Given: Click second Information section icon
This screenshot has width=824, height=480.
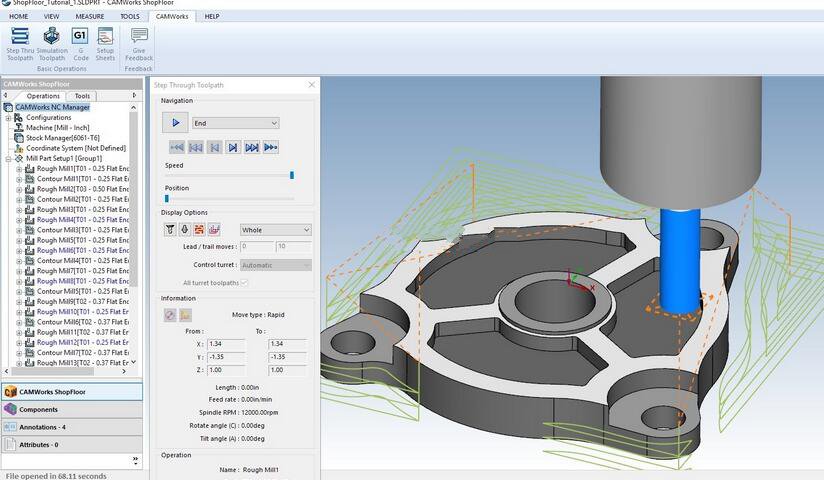Looking at the screenshot, I should [x=185, y=315].
